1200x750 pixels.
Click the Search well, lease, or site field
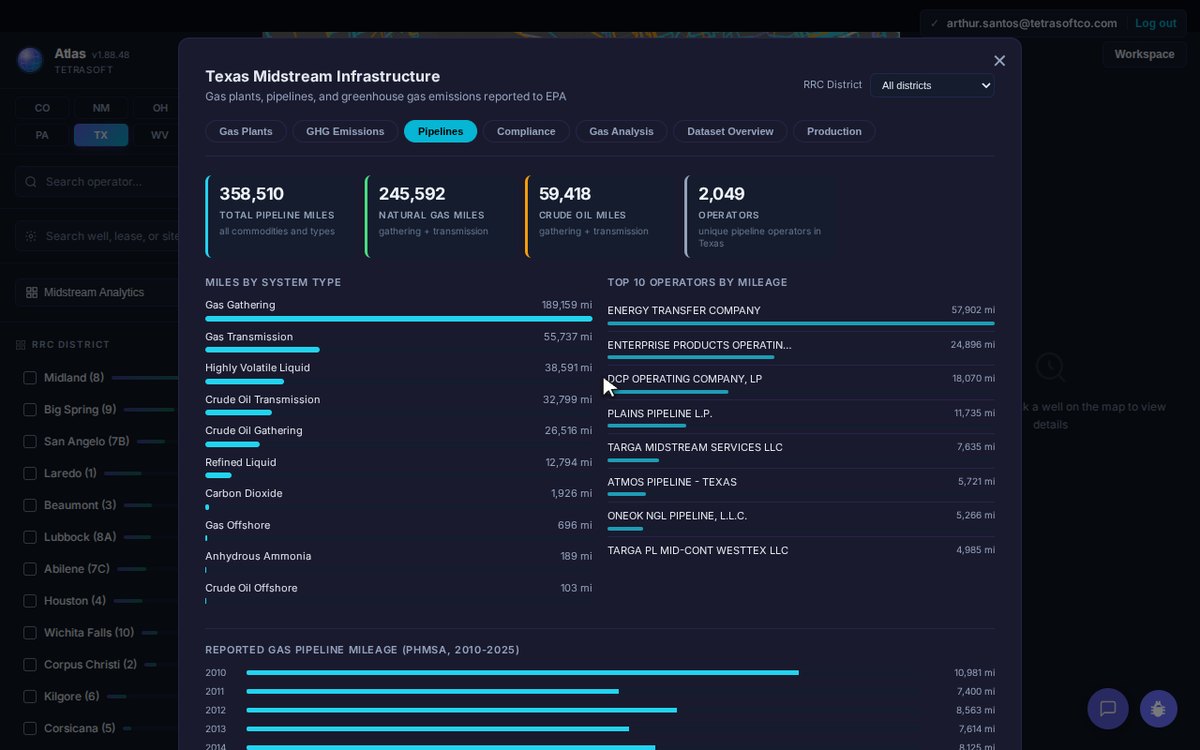click(98, 236)
